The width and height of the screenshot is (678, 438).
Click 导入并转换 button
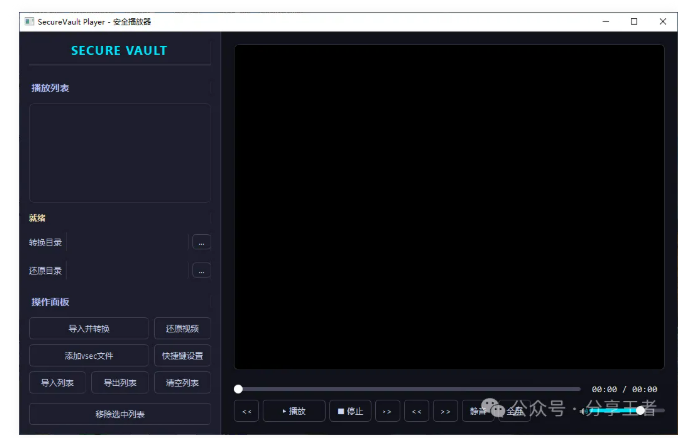(x=89, y=328)
